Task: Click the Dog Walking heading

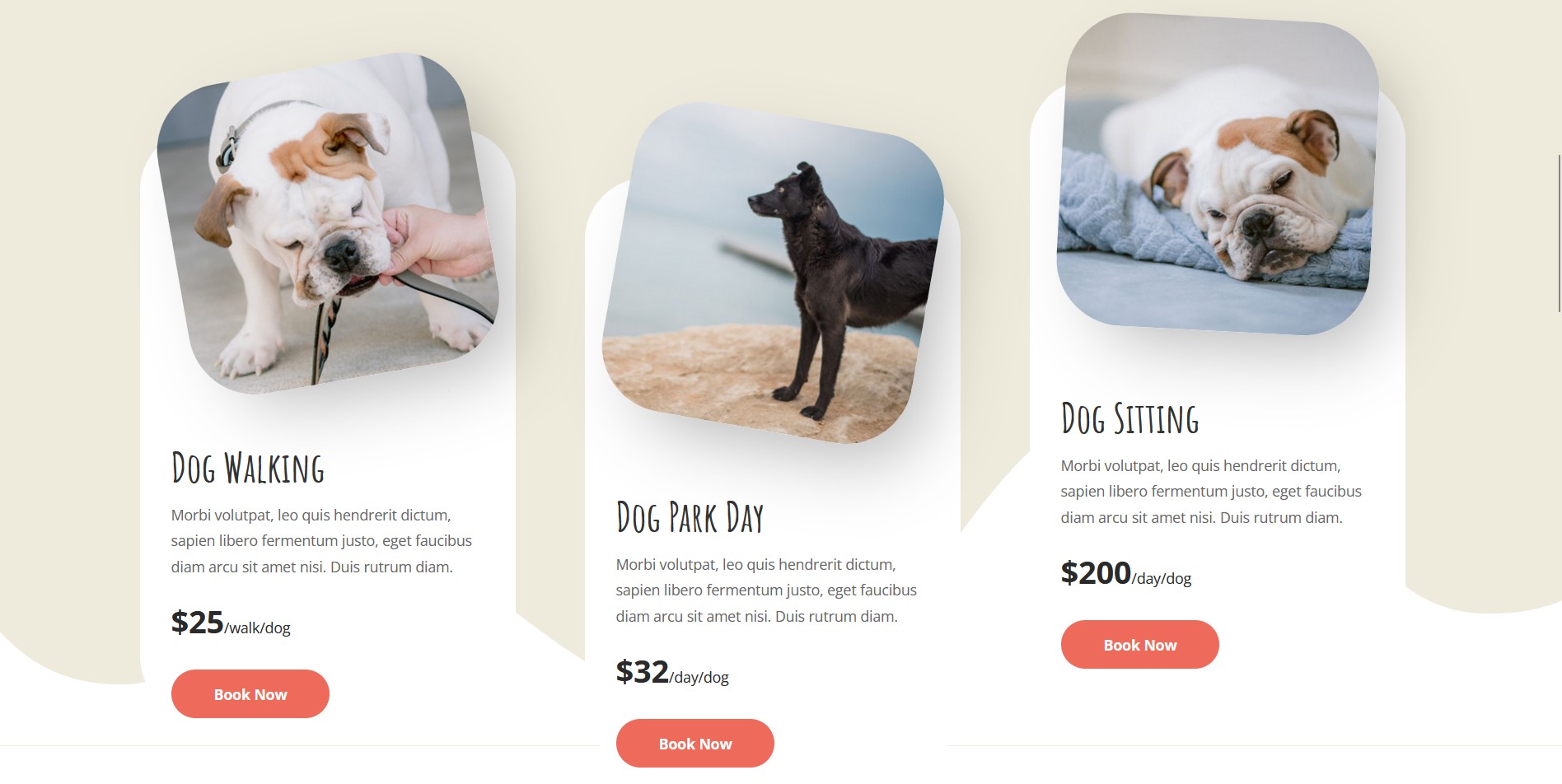Action: coord(248,468)
